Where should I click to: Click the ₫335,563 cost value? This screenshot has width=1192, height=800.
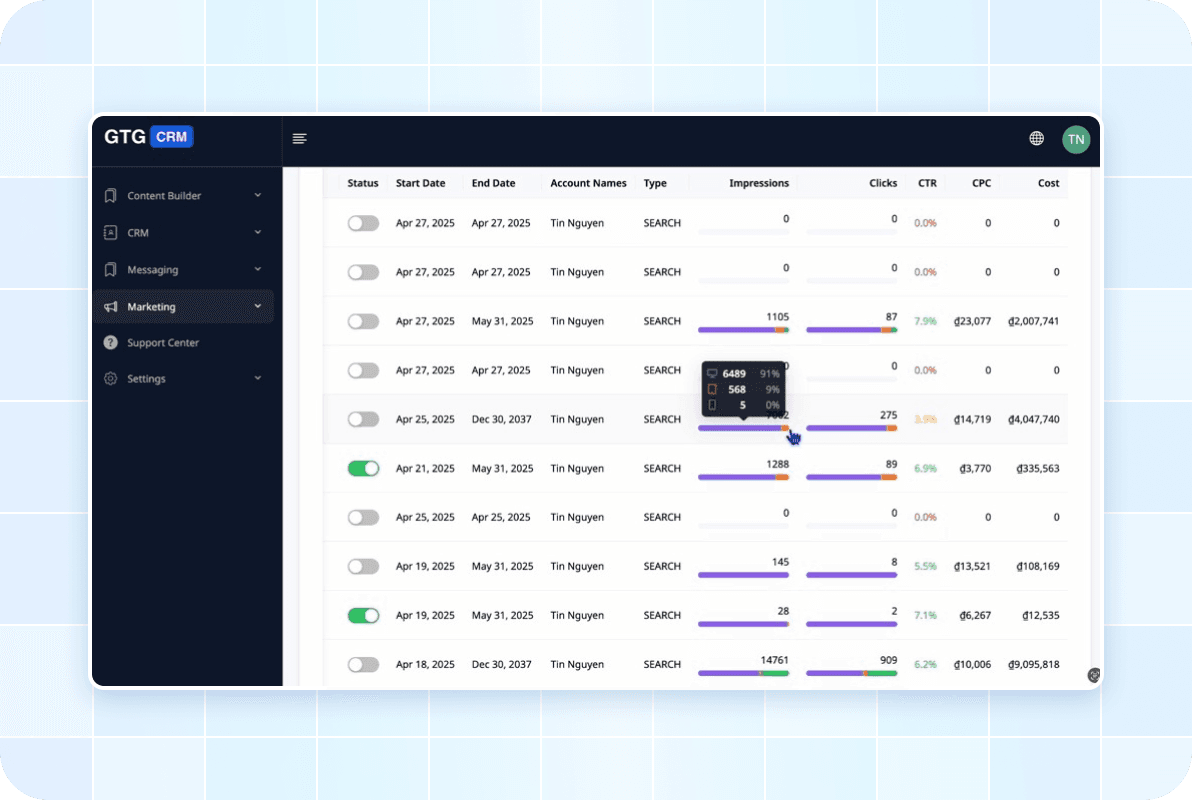[x=1038, y=468]
